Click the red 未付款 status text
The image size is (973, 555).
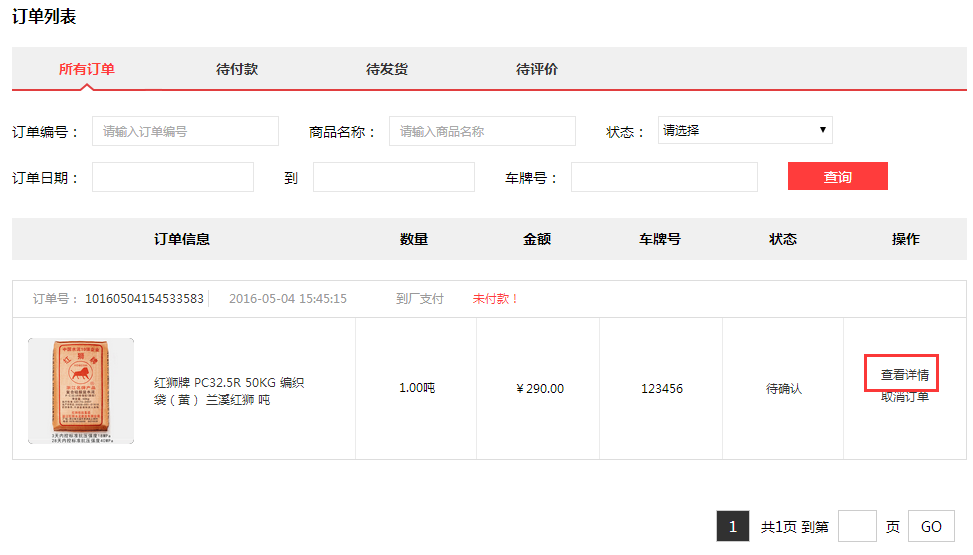click(x=496, y=299)
